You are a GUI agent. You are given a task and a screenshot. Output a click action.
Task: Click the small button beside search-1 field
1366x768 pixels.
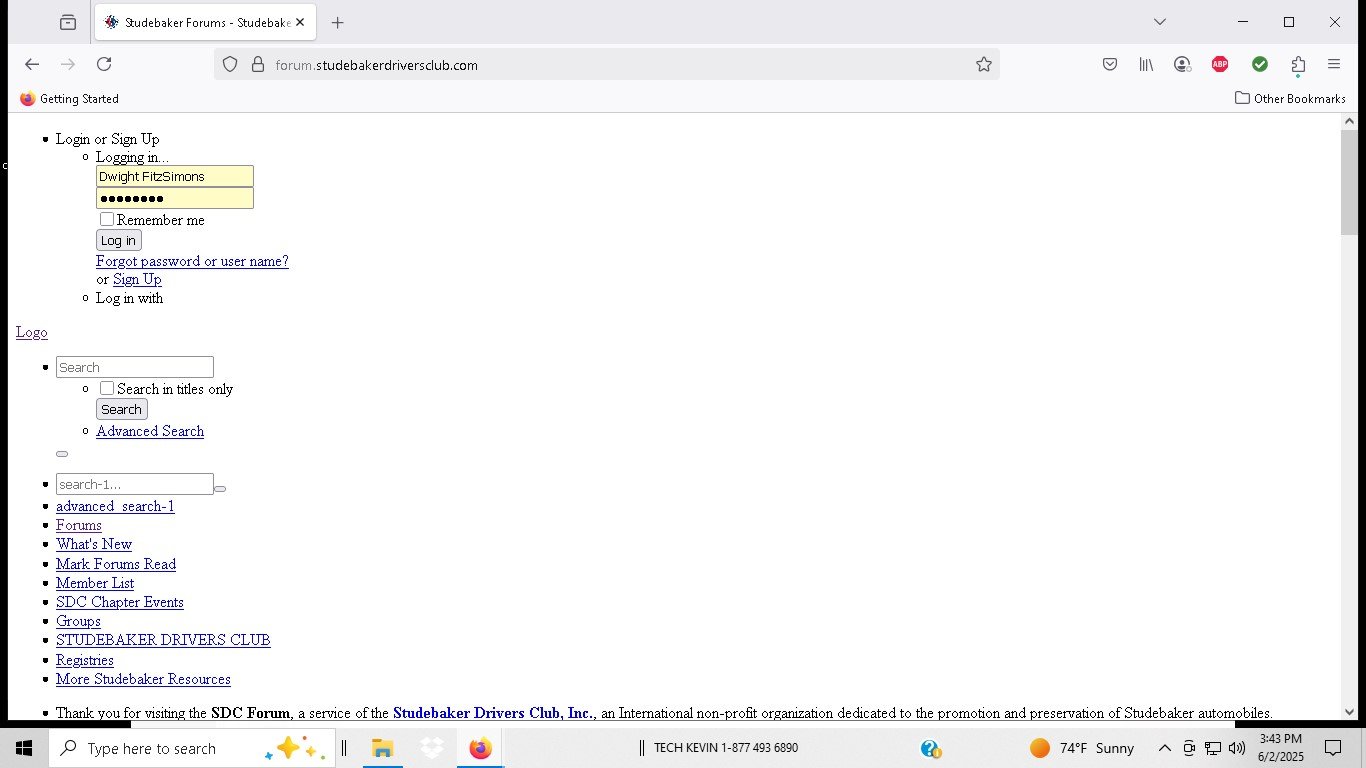point(220,489)
